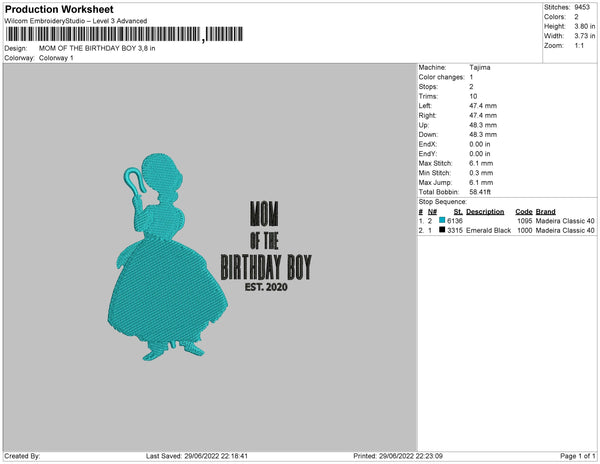Screen dimensions: 600x464
Task: Click the Total Bobbin value 58.41ft
Action: coord(480,192)
